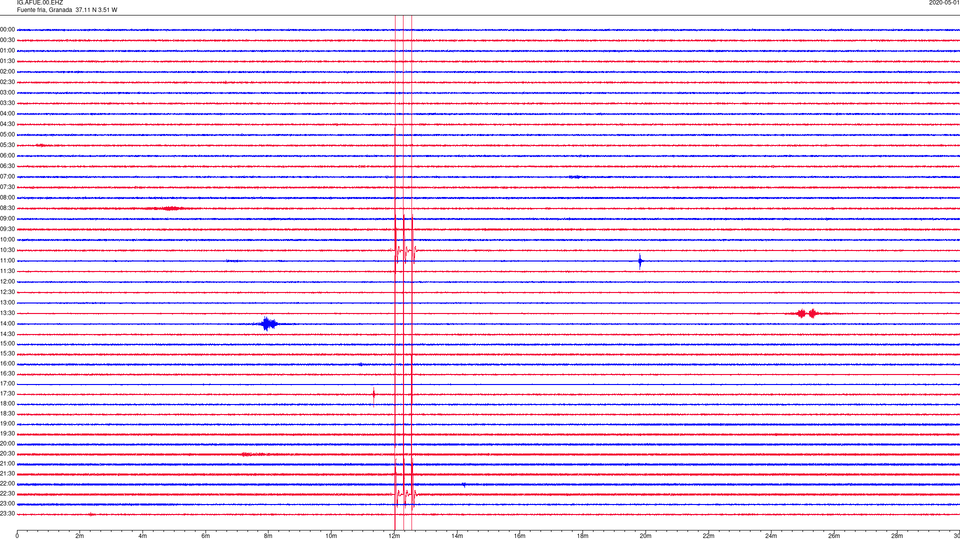Select the 15:00 trace time label

tap(8, 344)
